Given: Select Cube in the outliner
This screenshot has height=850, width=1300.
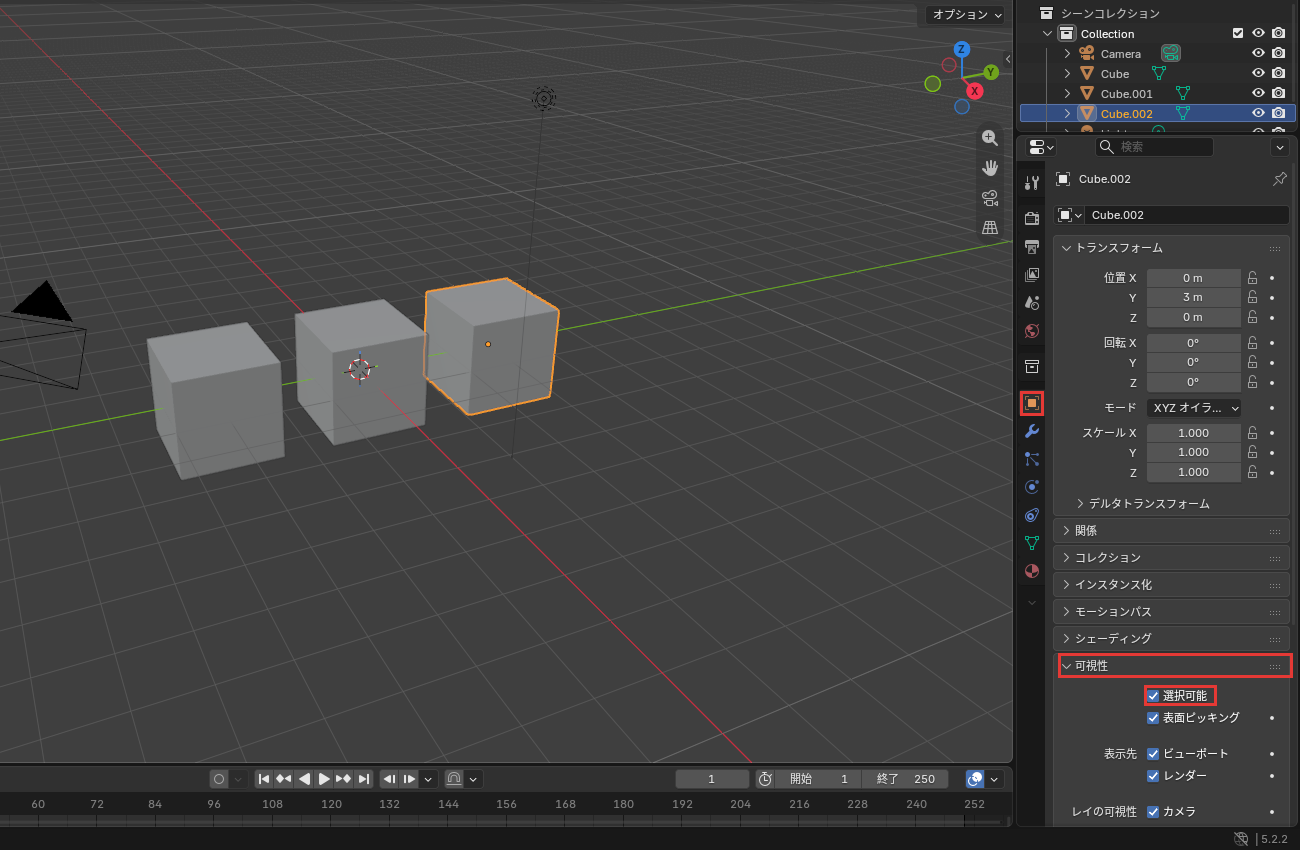Looking at the screenshot, I should click(1115, 74).
